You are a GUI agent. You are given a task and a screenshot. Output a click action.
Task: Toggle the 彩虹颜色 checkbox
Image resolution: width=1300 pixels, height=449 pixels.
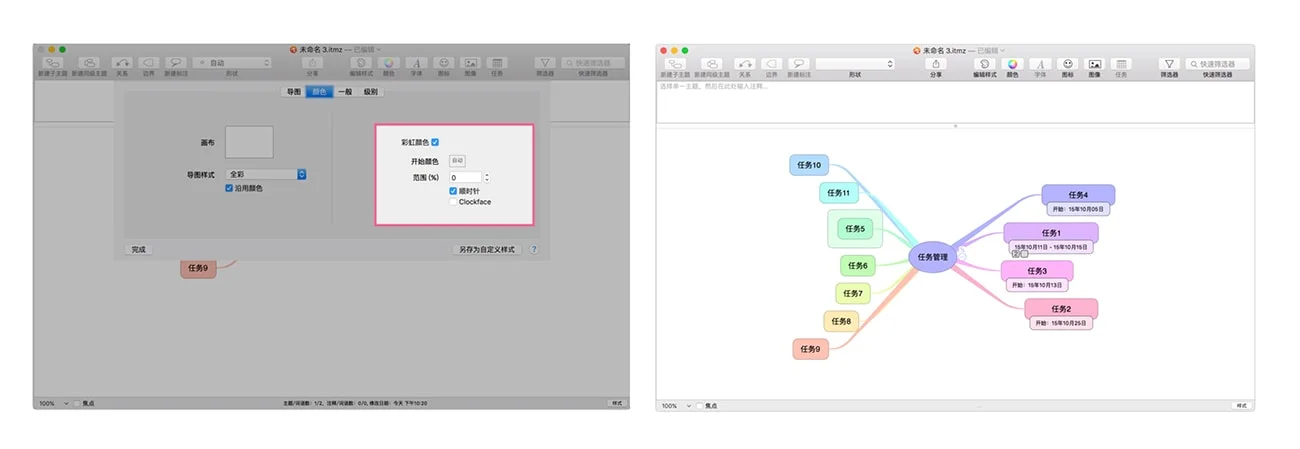(x=435, y=142)
